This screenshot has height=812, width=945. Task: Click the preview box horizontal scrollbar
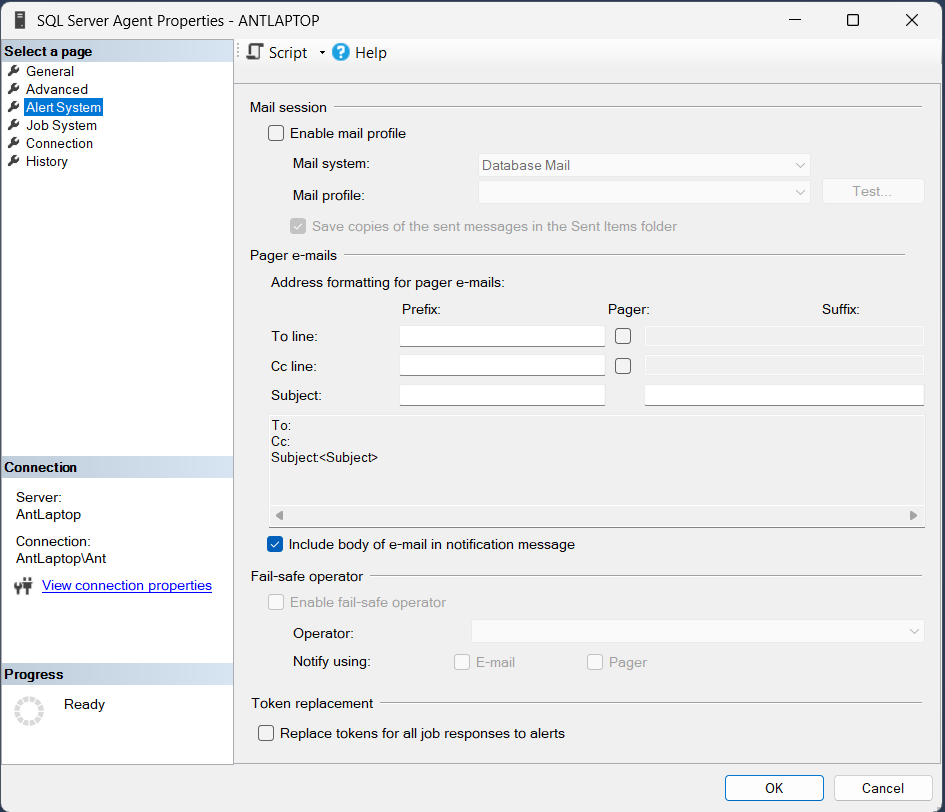[595, 516]
